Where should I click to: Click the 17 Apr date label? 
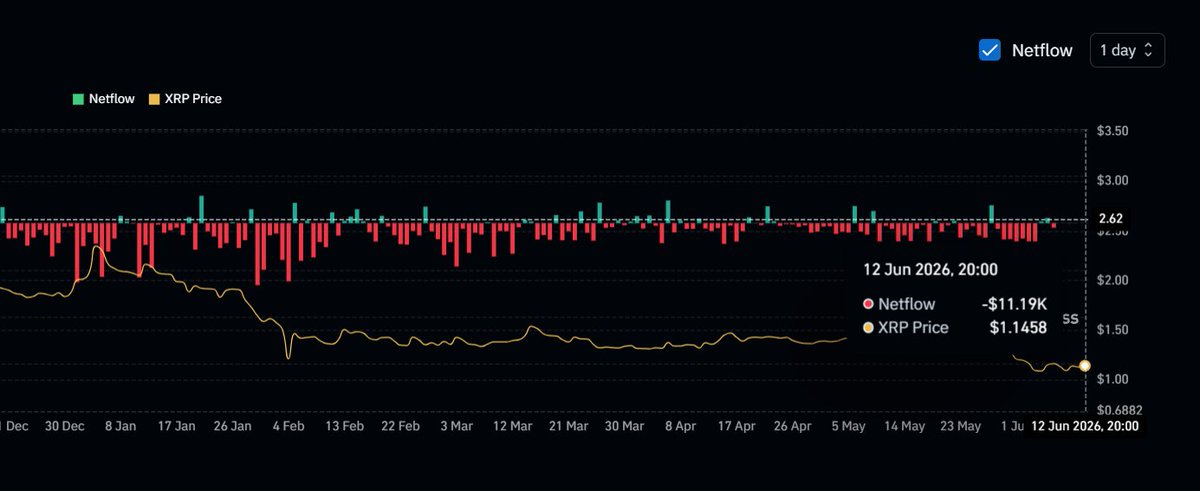click(x=736, y=426)
